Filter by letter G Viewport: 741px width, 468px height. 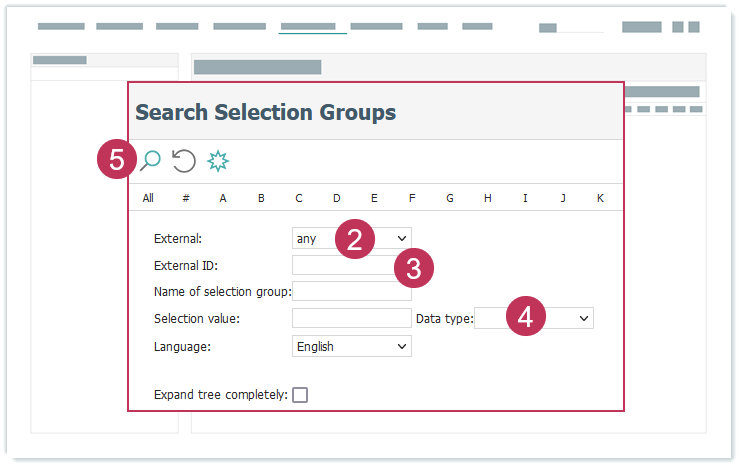coord(450,198)
